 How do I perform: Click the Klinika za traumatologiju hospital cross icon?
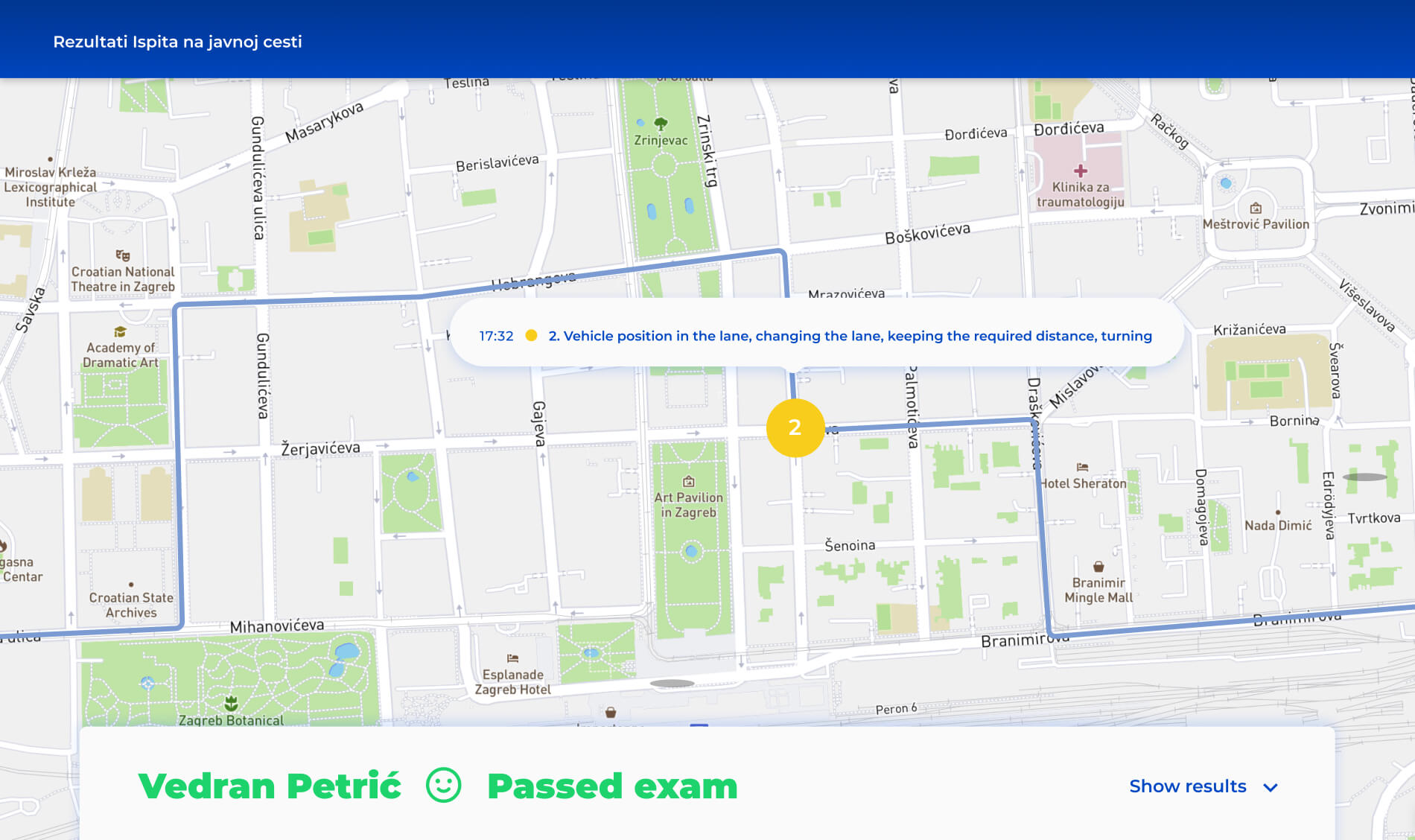(x=1081, y=171)
